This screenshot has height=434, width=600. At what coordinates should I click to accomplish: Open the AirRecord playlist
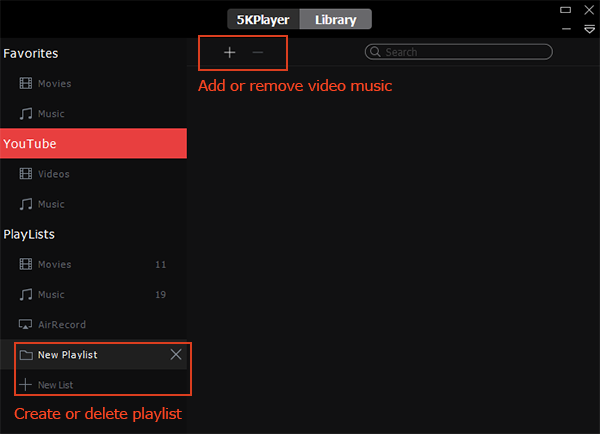(93, 325)
